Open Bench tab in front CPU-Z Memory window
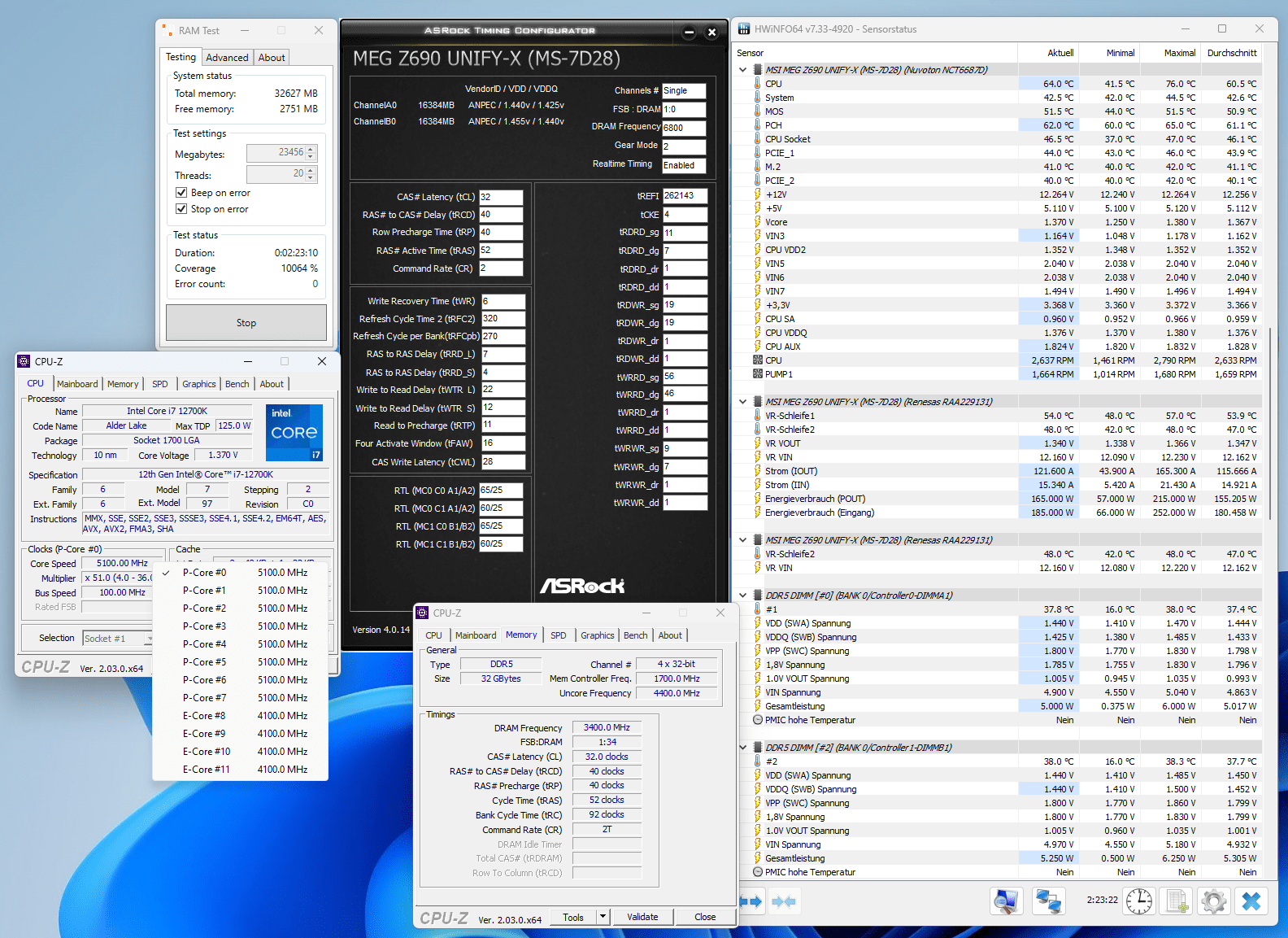The image size is (1288, 938). 636,635
